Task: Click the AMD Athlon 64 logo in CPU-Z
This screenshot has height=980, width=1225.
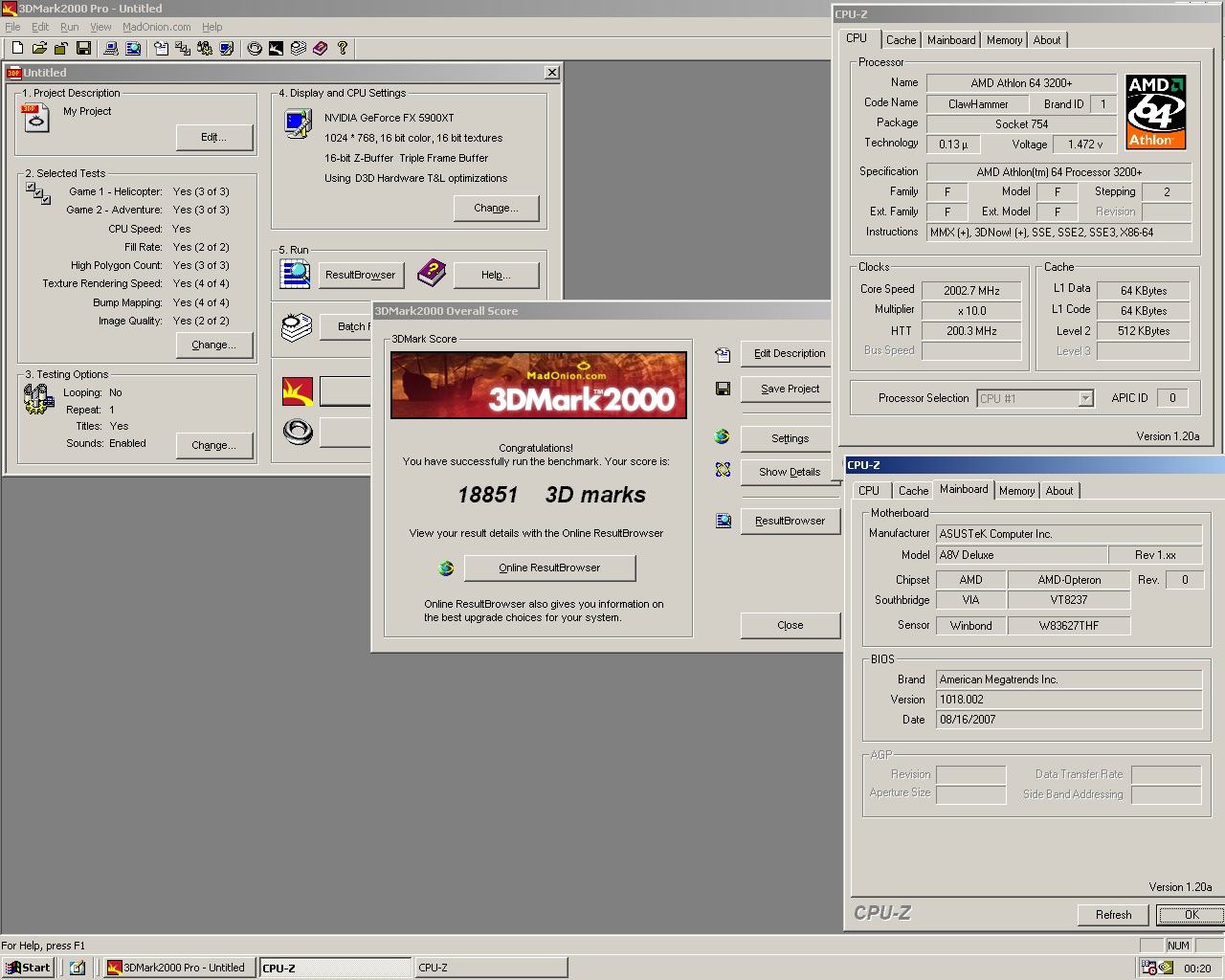Action: click(1156, 113)
